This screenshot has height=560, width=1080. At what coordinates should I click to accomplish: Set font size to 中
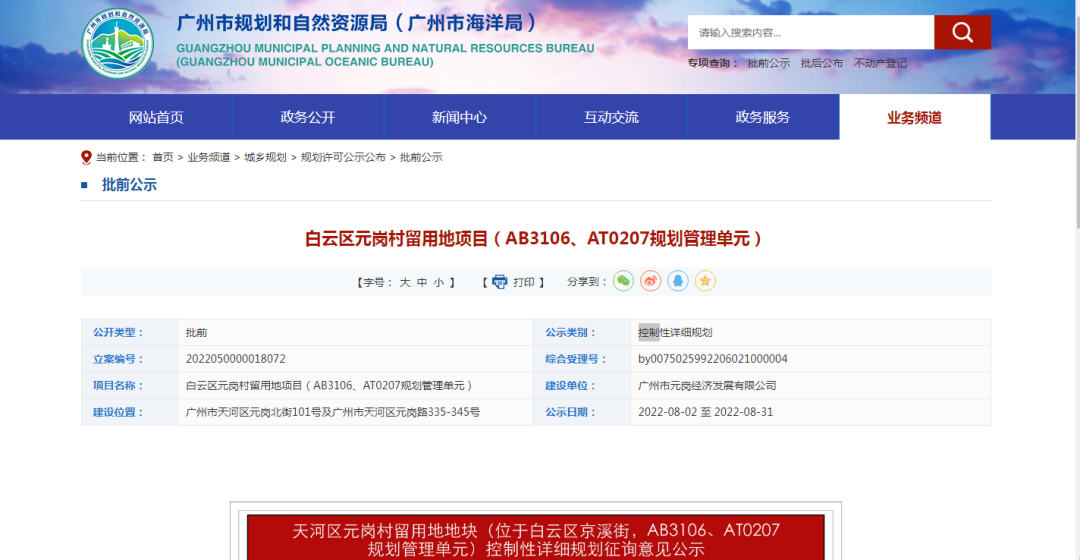pyautogui.click(x=422, y=282)
